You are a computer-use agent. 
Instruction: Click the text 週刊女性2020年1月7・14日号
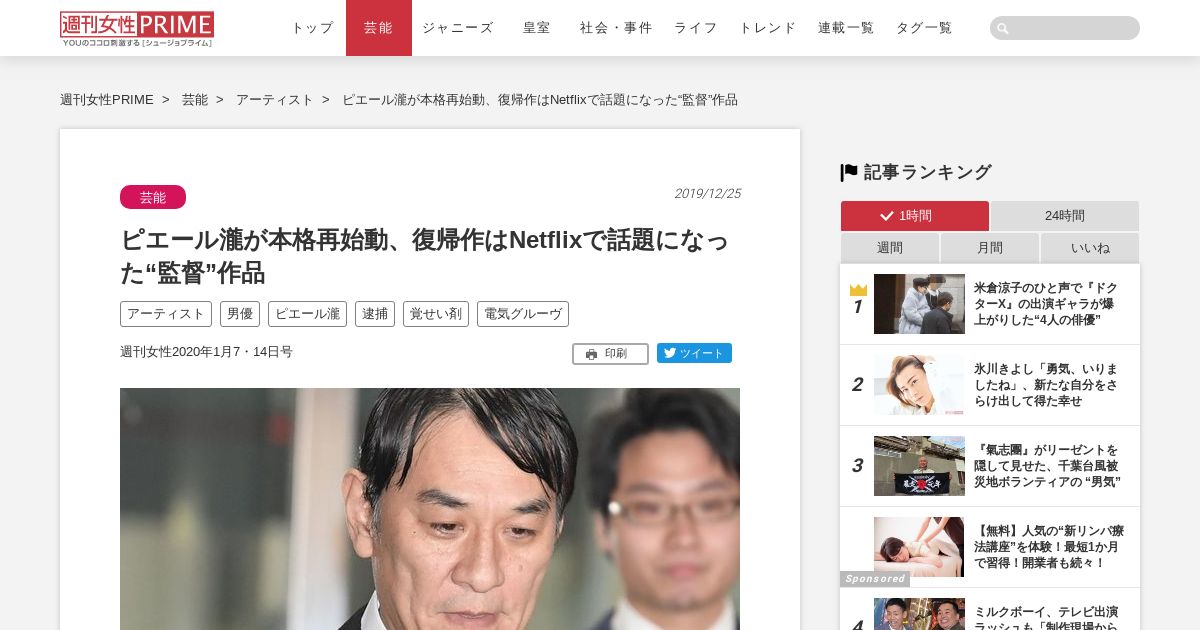[x=206, y=352]
